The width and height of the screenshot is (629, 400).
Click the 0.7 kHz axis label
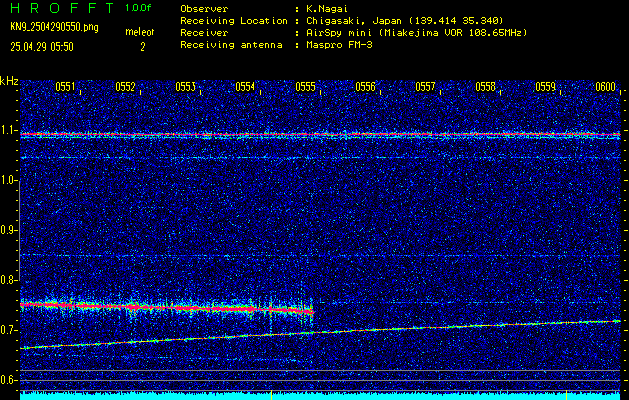pyautogui.click(x=7, y=330)
